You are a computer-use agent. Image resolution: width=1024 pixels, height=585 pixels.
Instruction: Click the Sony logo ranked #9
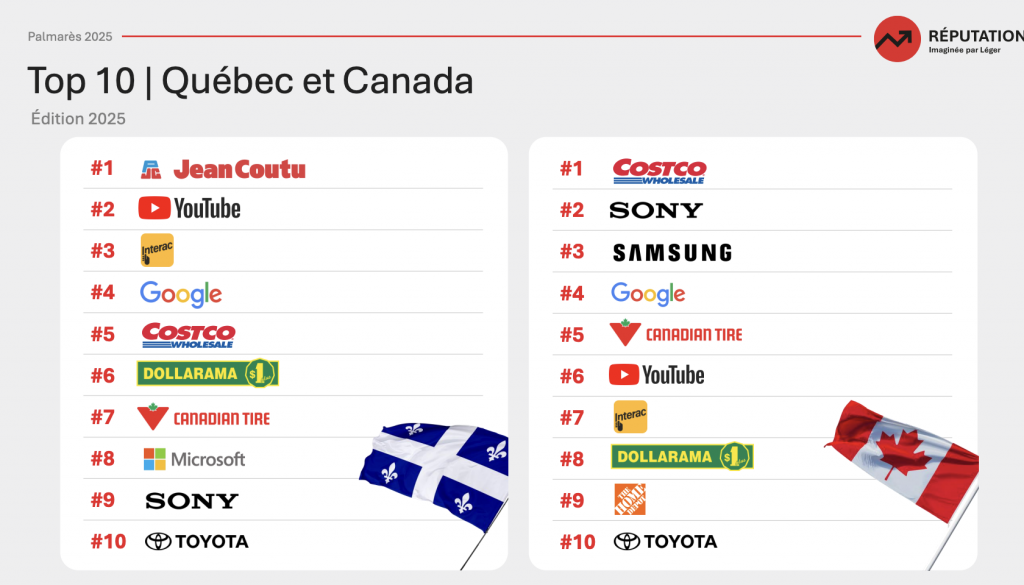[x=192, y=500]
